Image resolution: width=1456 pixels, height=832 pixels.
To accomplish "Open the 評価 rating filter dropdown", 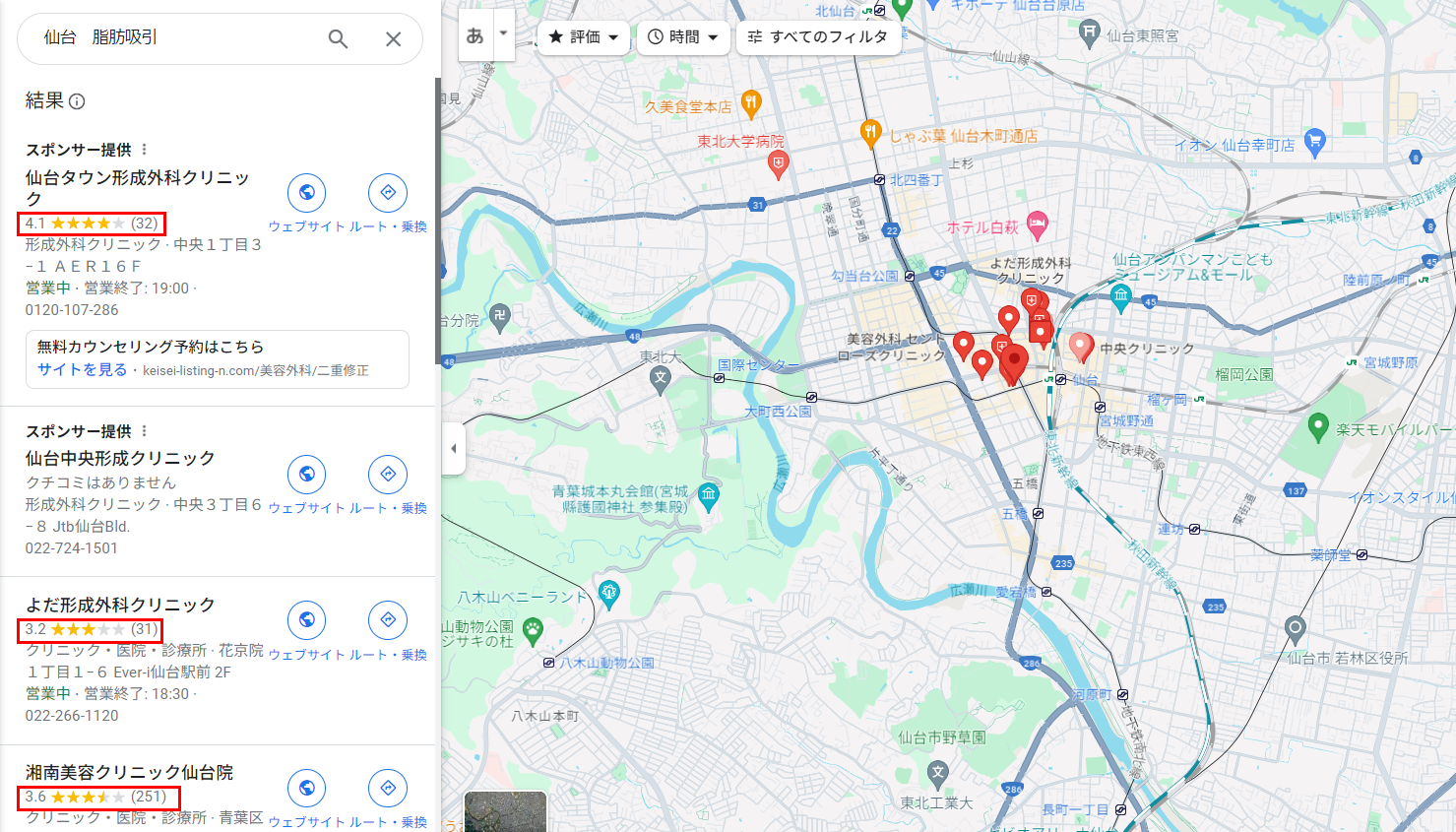I will (584, 37).
